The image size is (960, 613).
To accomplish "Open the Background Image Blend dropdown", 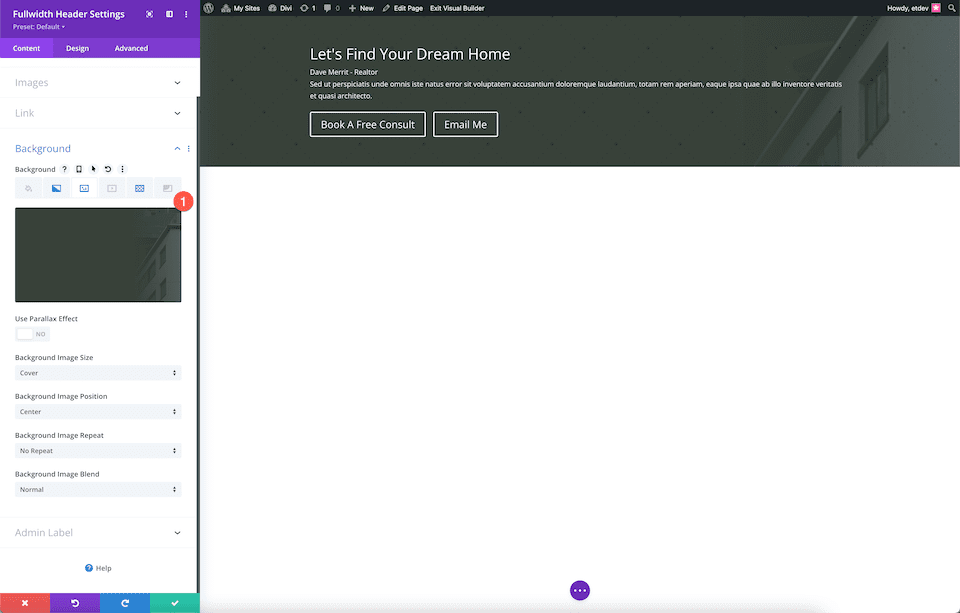I will tap(98, 490).
